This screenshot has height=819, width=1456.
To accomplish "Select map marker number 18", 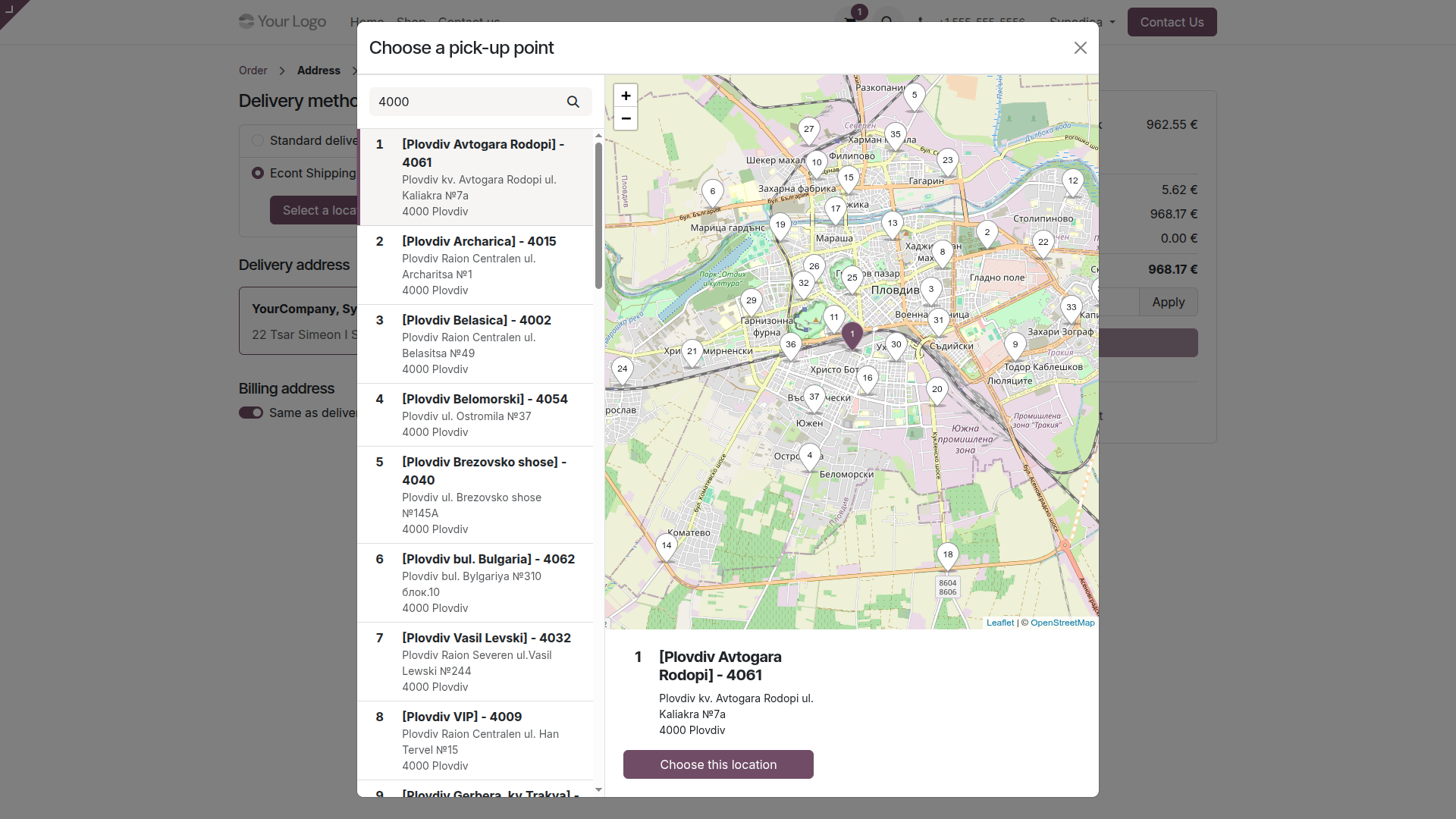I will coord(948,556).
